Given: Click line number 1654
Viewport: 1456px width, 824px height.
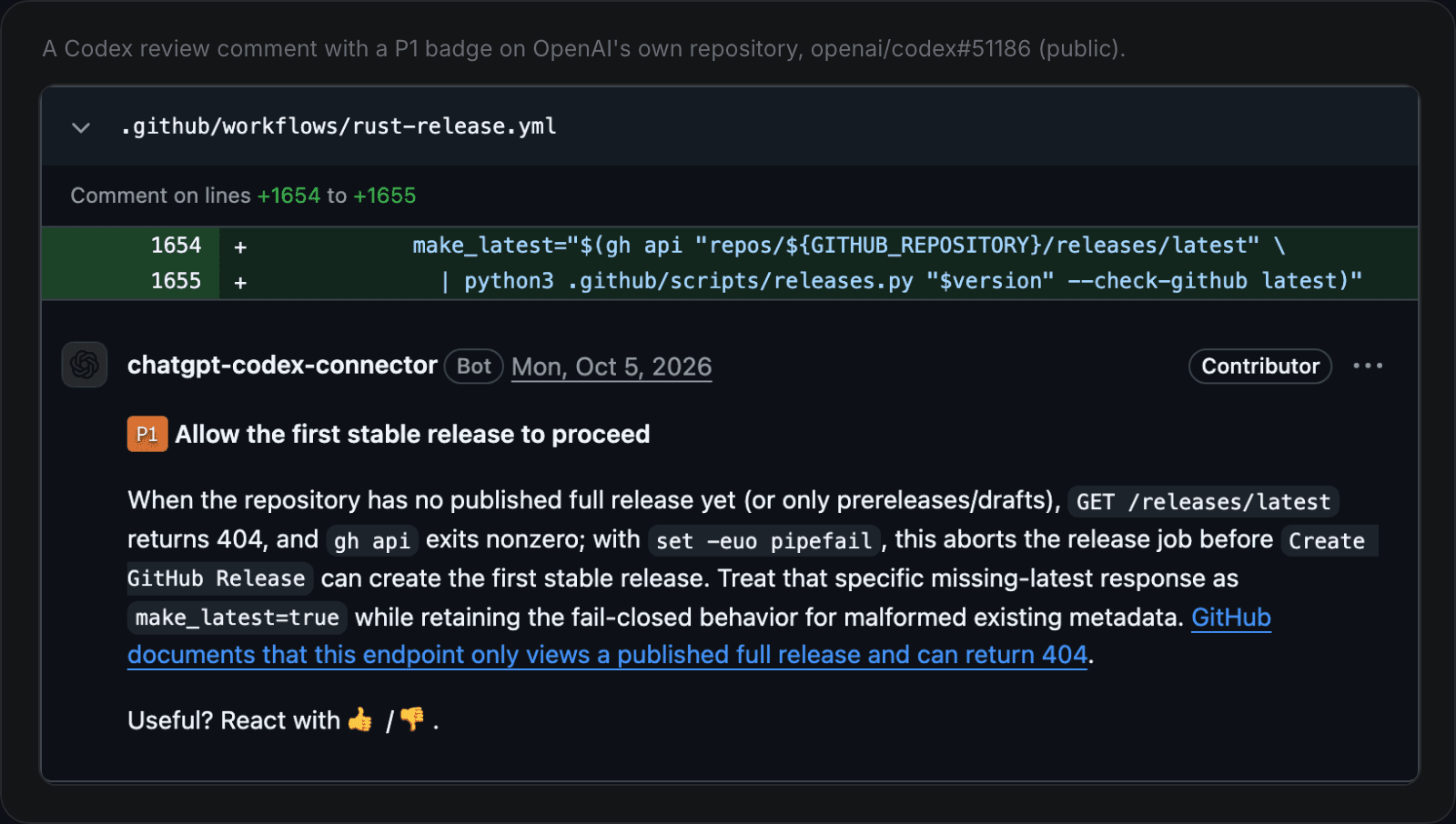Looking at the screenshot, I should click(176, 246).
